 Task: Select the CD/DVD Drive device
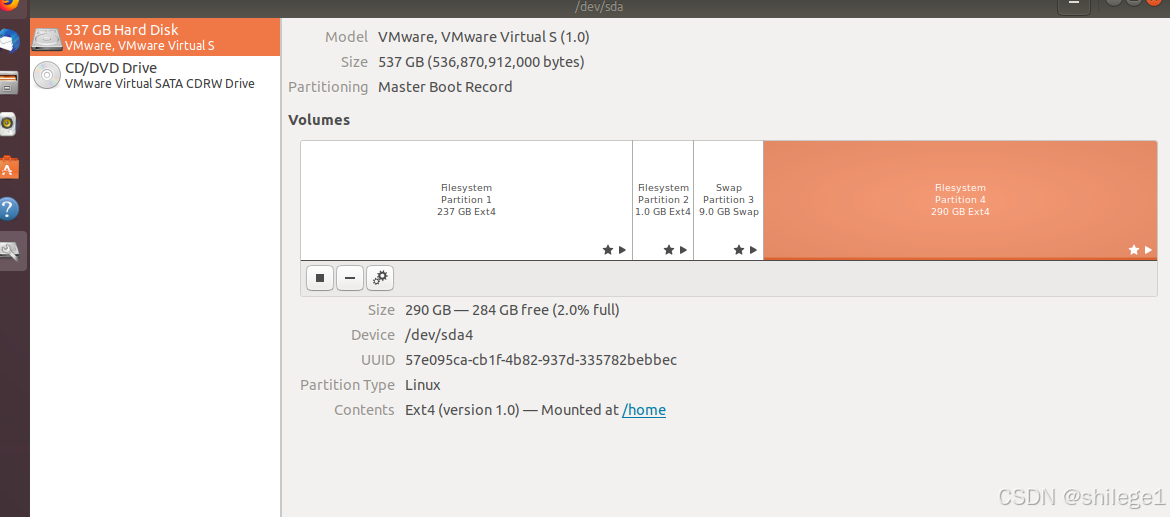click(x=155, y=75)
